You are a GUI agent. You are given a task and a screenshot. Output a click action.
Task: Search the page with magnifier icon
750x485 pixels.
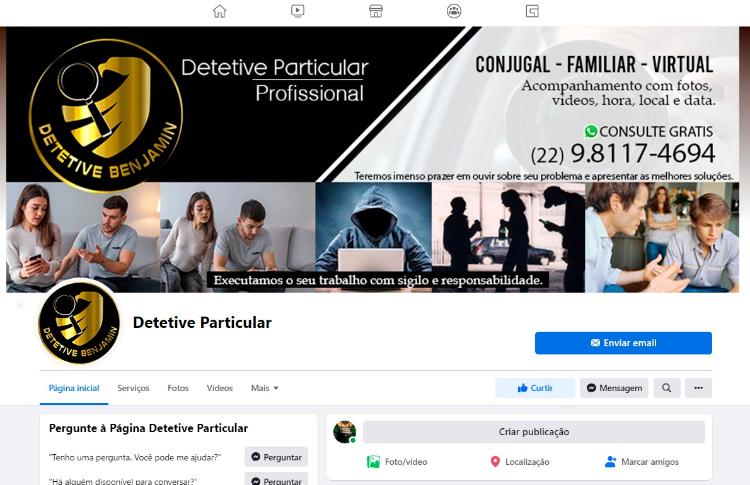[x=666, y=388]
